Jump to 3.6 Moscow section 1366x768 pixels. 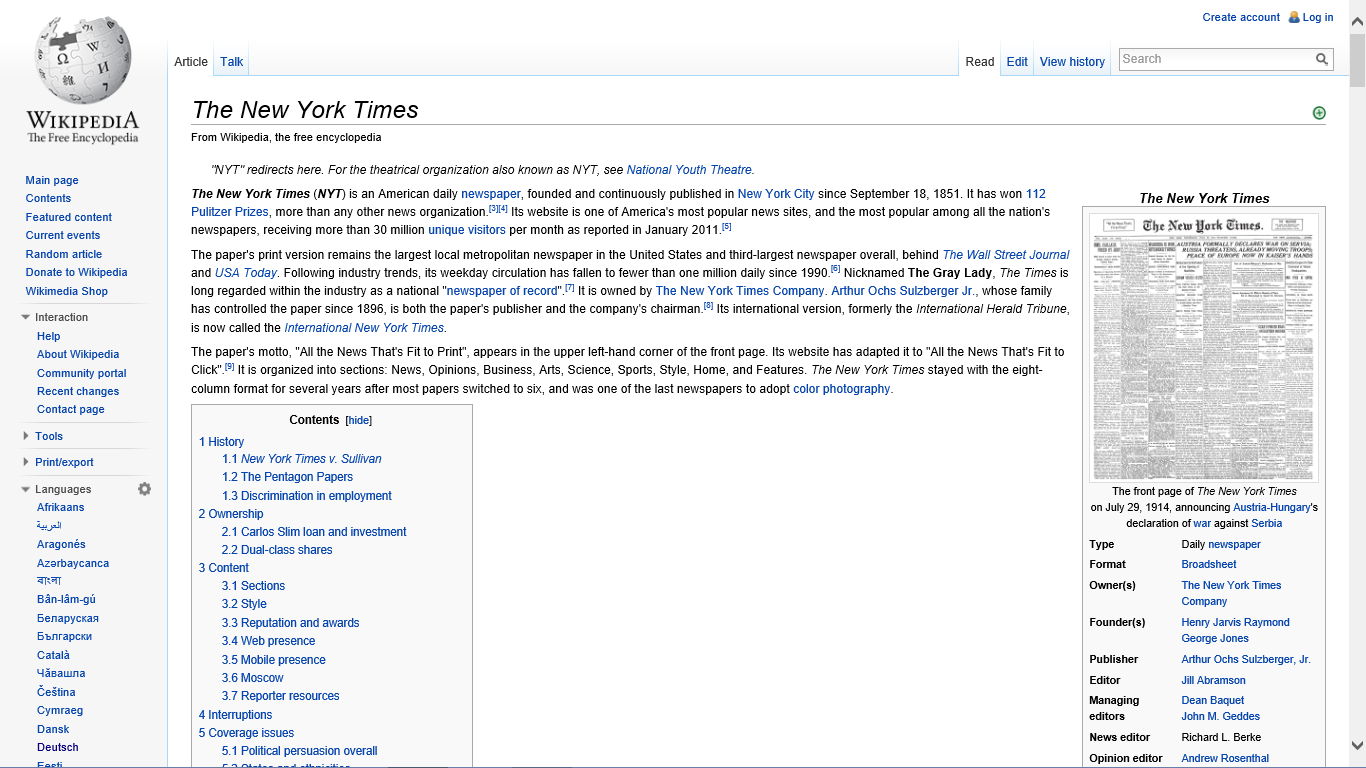pyautogui.click(x=253, y=678)
